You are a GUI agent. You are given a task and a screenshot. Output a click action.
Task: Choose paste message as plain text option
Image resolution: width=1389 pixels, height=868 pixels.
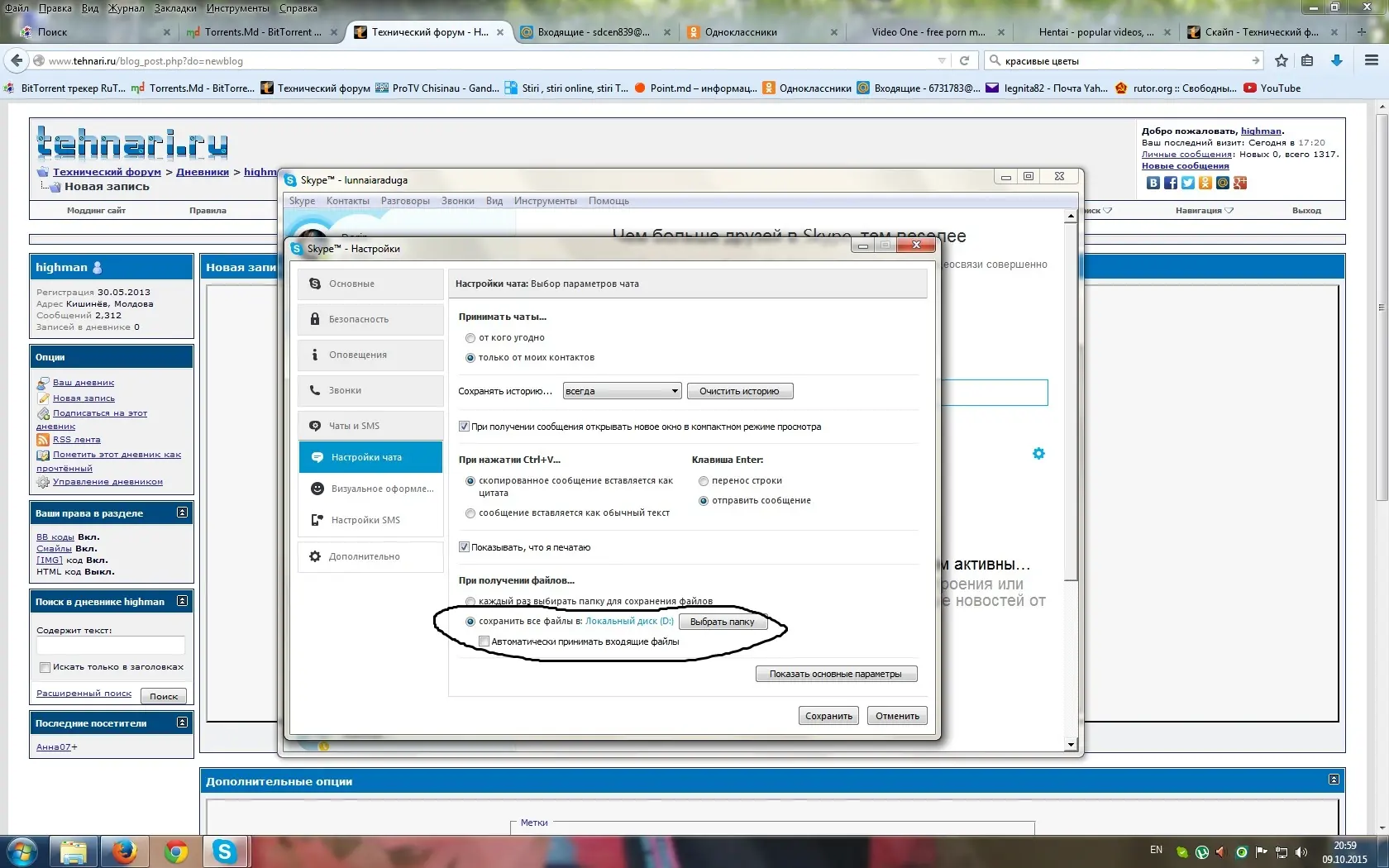[470, 513]
